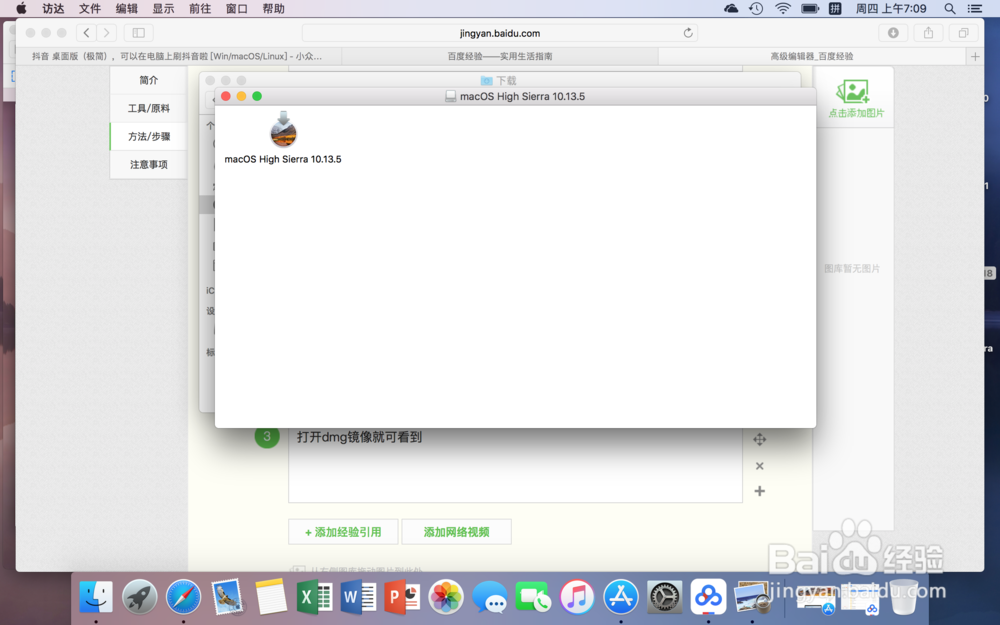This screenshot has width=1000, height=625.
Task: Click the OneDrive cloud status icon
Action: click(x=731, y=8)
